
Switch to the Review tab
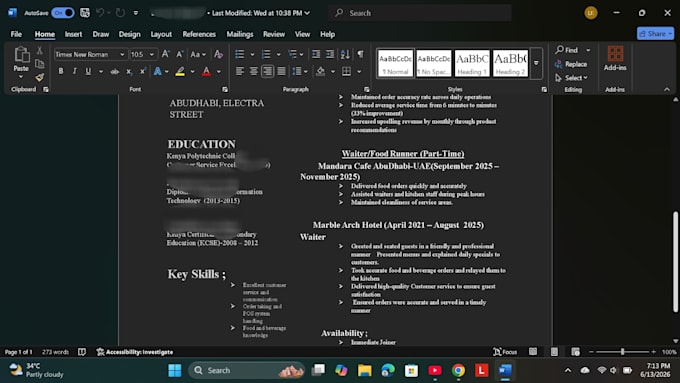click(274, 34)
